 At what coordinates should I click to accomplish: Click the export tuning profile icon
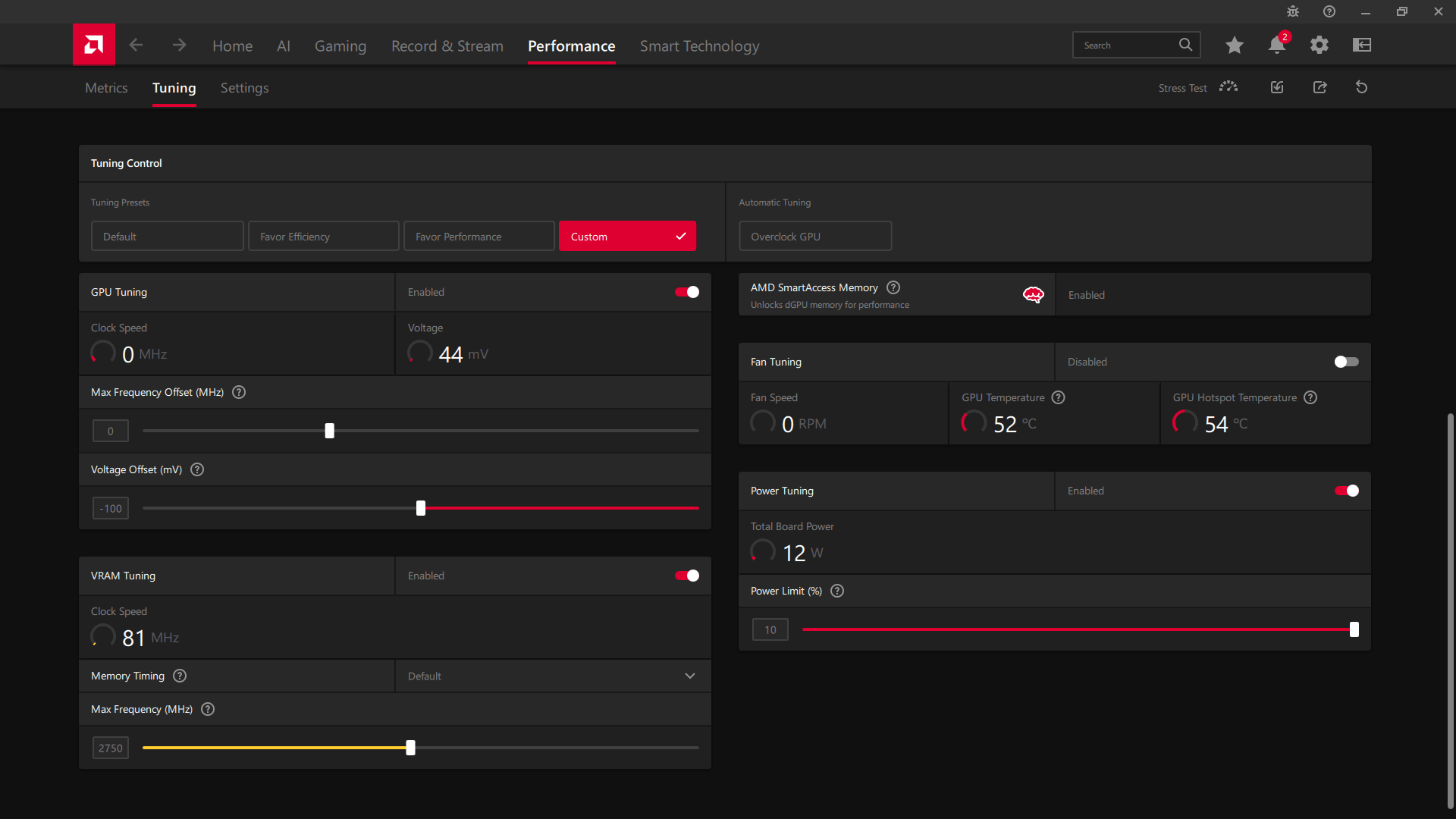click(1319, 87)
